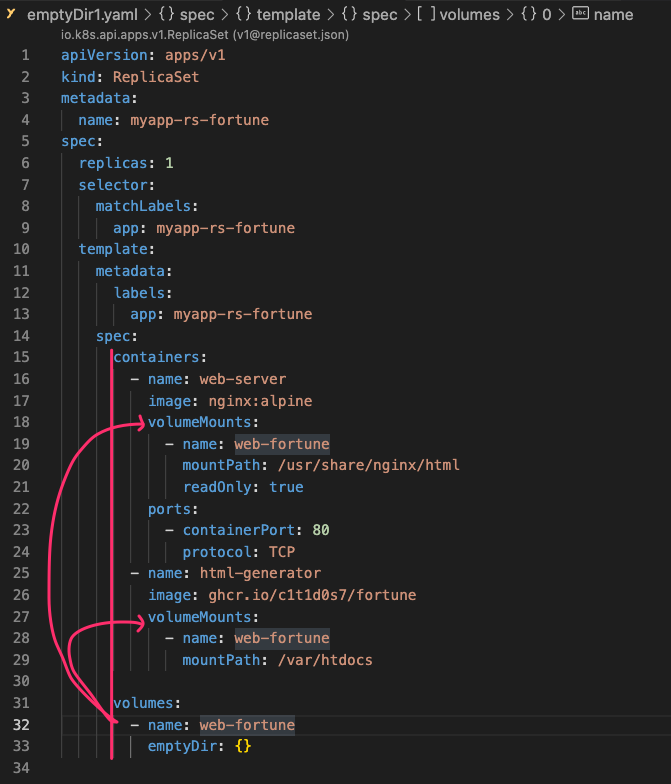The height and width of the screenshot is (784, 671).
Task: Click the image key on line 17
Action: (170, 401)
